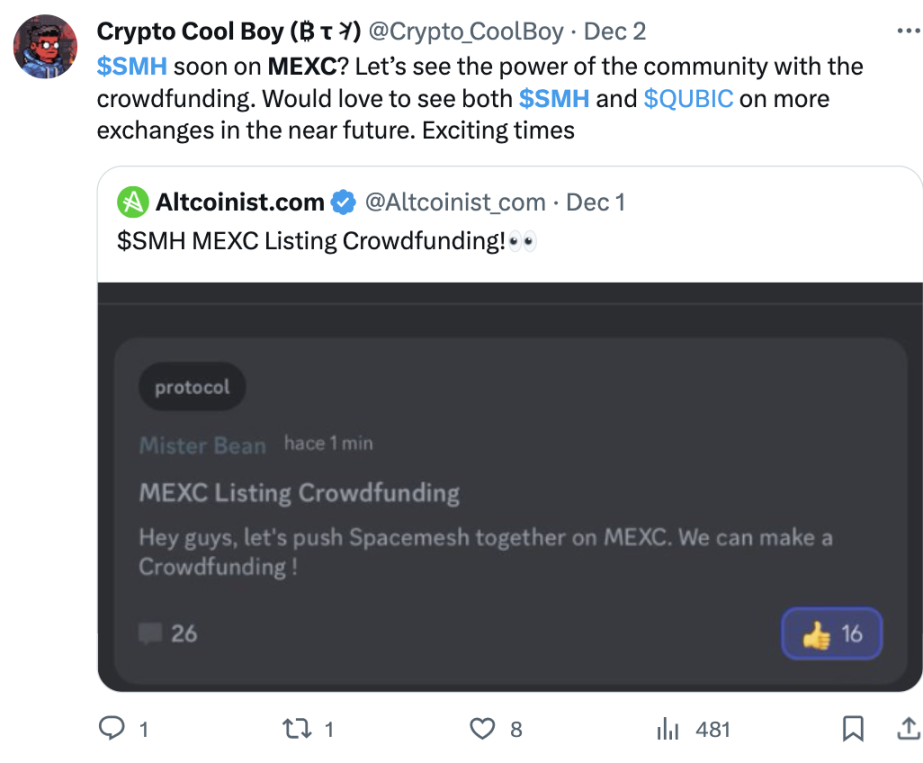This screenshot has height=763, width=923.
Task: Click Altcoinist.com green logo avatar
Action: pos(133,202)
